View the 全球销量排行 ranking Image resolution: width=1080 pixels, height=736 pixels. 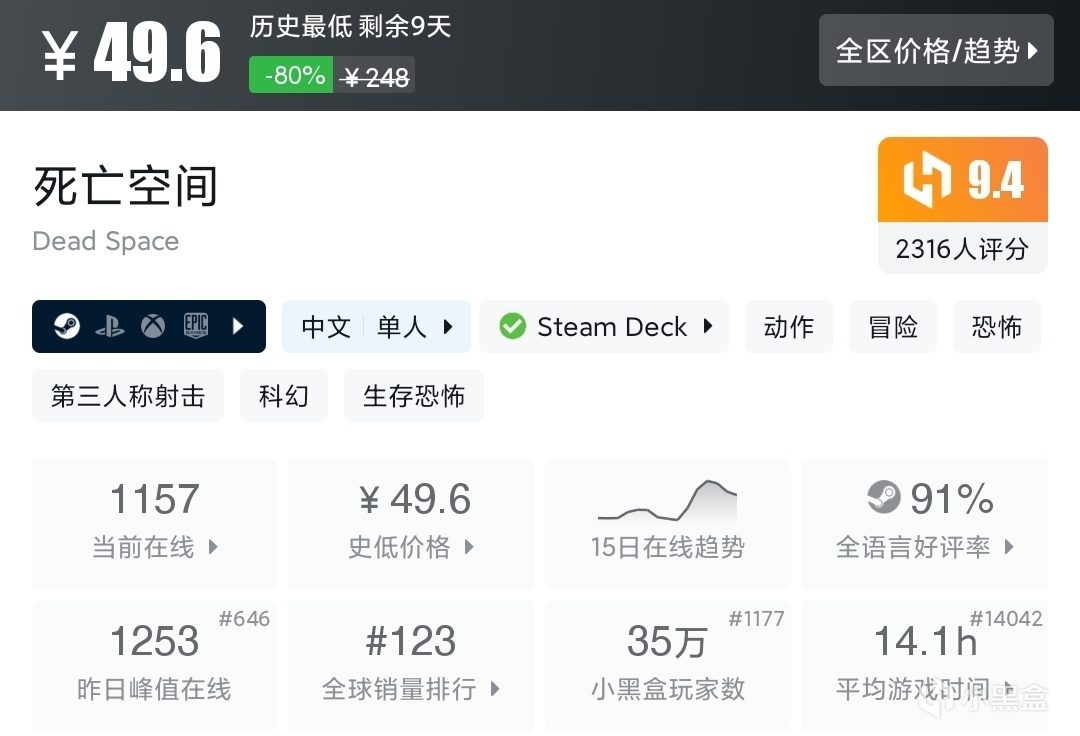(411, 666)
